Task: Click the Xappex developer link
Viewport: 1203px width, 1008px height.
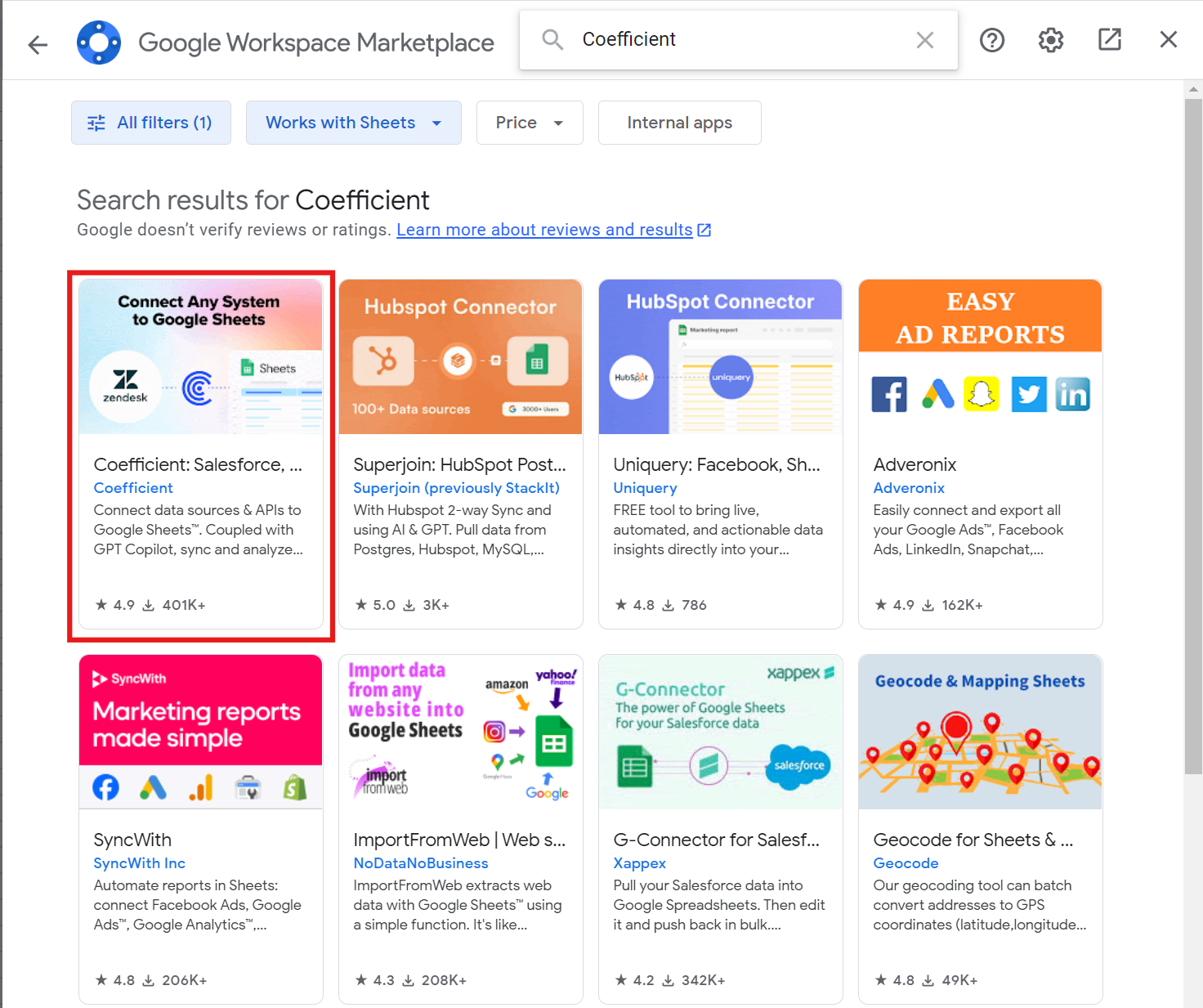Action: 640,863
